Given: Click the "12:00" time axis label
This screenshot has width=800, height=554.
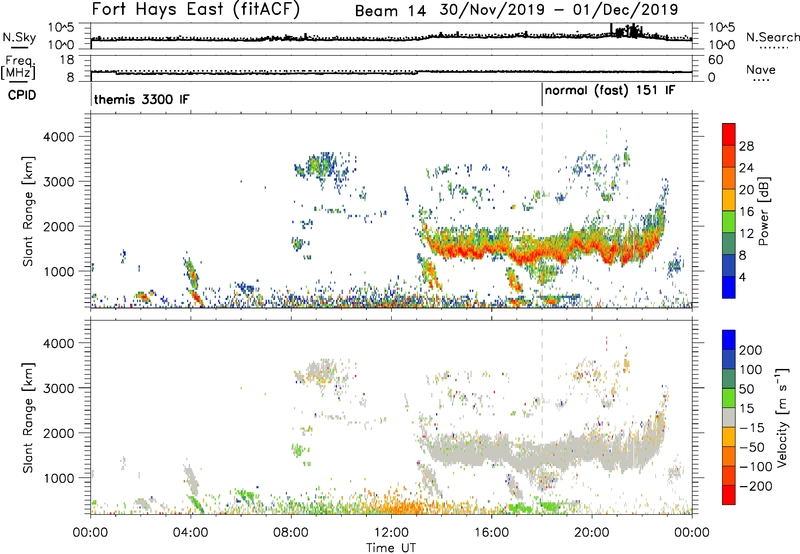Looking at the screenshot, I should click(391, 533).
